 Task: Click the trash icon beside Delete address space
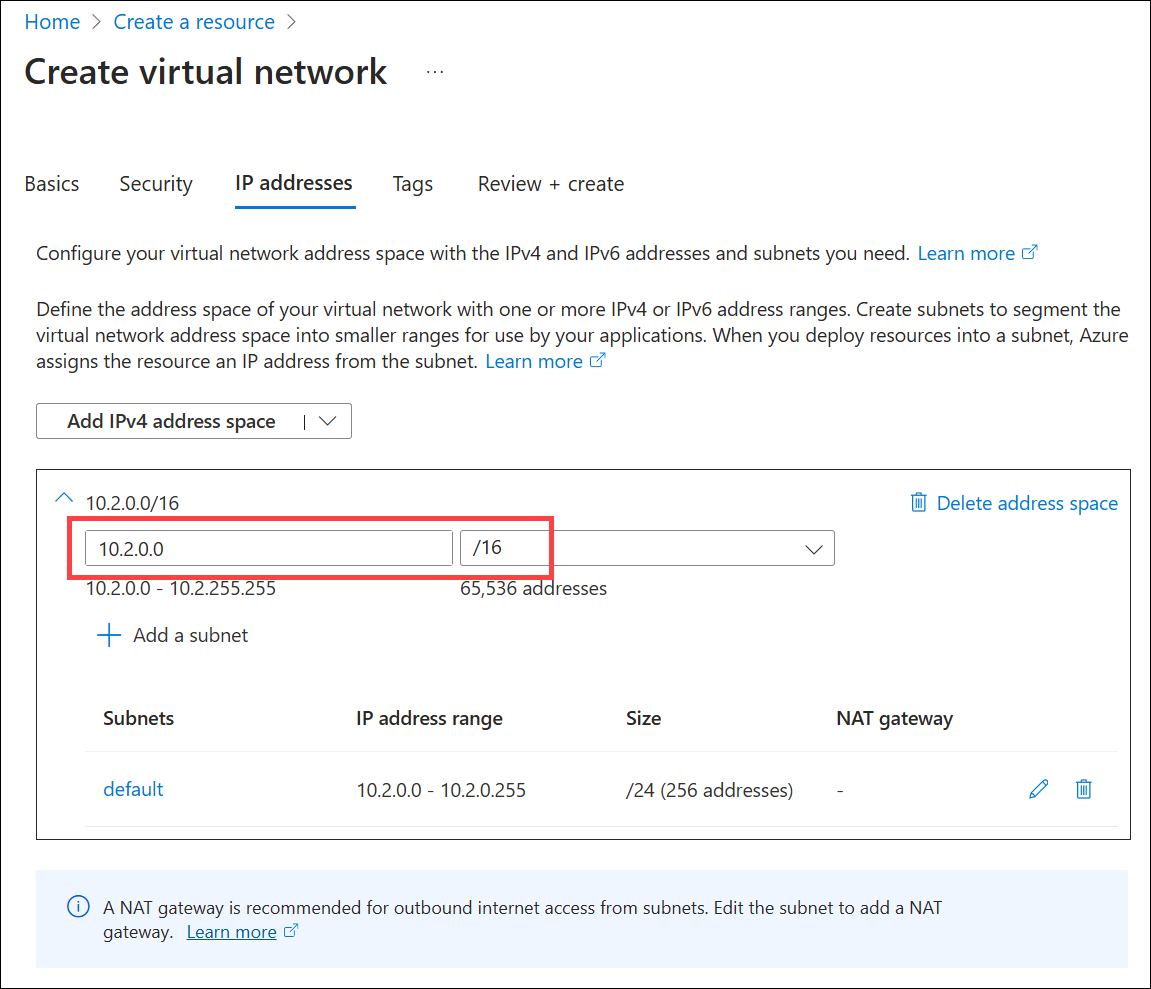[918, 503]
